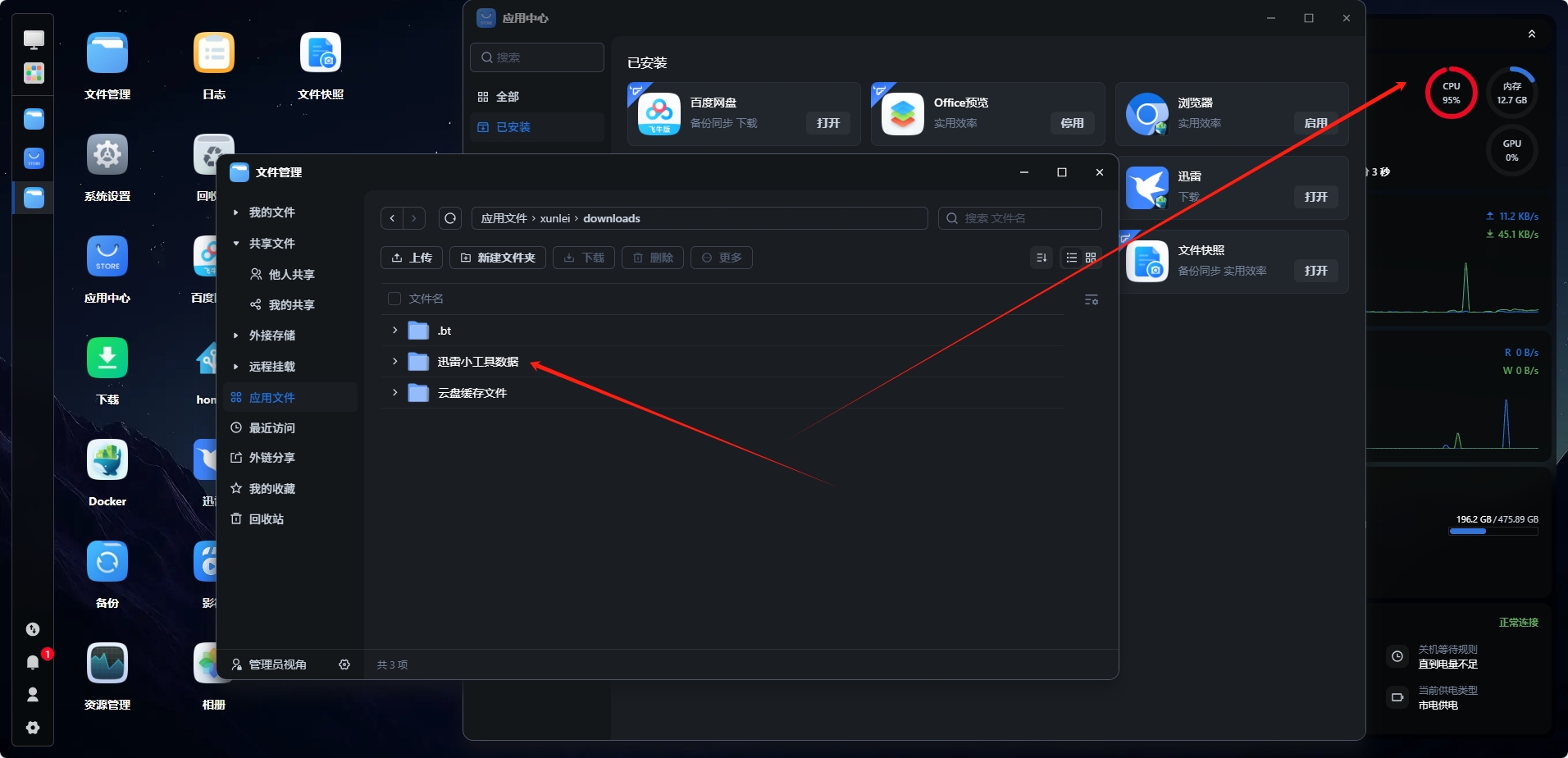Switch file manager to grid view
This screenshot has height=758, width=1568.
click(1091, 258)
